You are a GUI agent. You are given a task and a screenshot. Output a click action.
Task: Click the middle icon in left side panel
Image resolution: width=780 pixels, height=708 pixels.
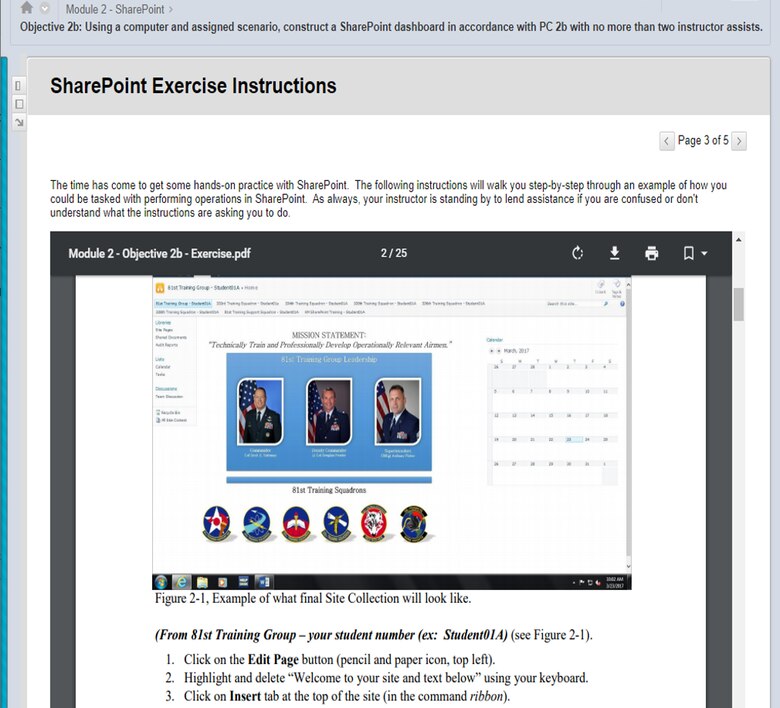pyautogui.click(x=17, y=104)
